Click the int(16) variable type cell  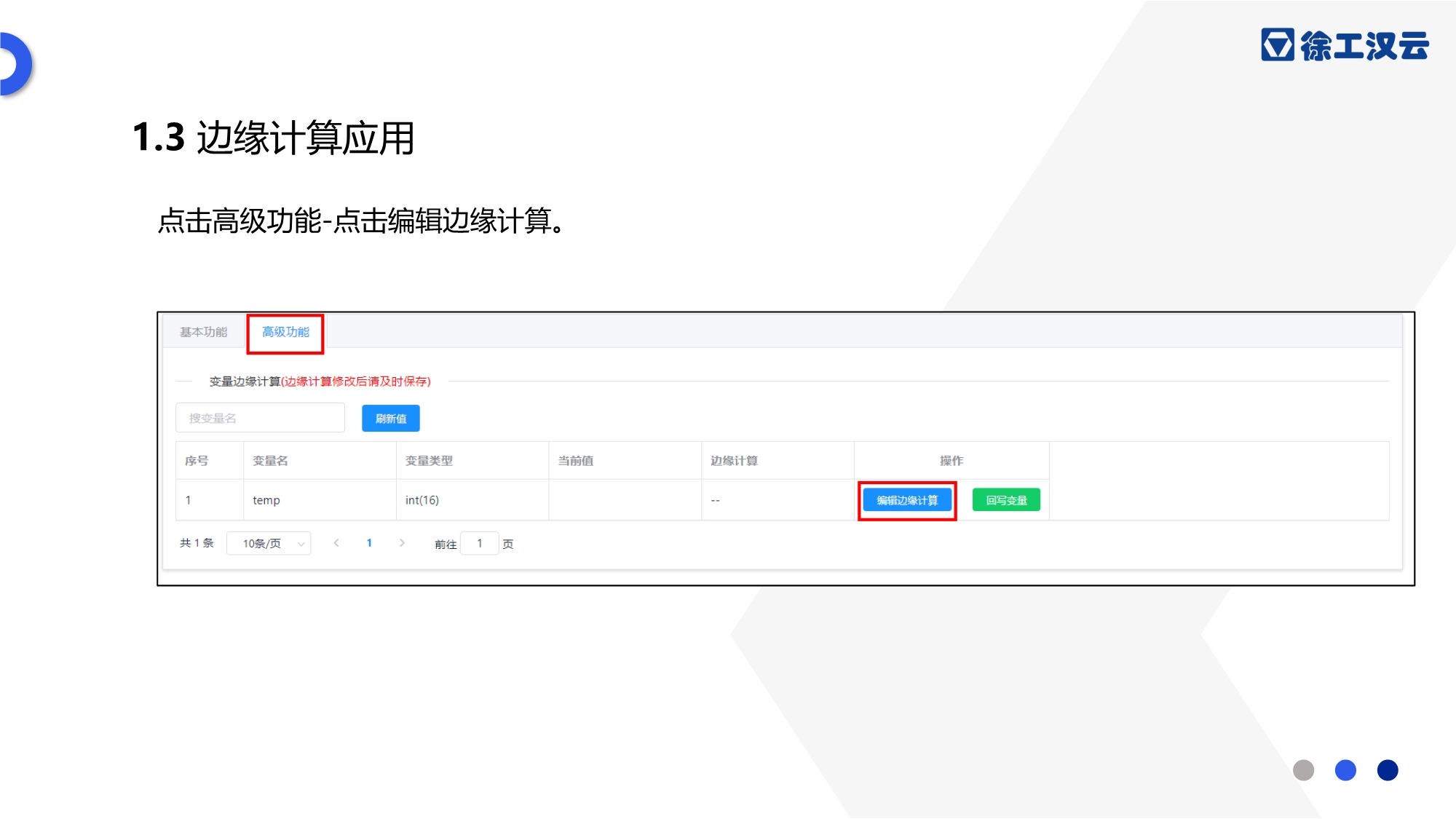[422, 500]
